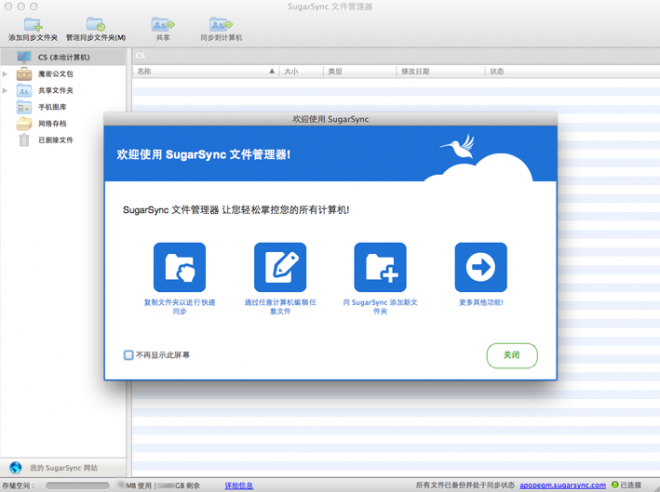The width and height of the screenshot is (660, 492).
Task: Expand the 魔密公文包 tree item
Action: [x=6, y=74]
